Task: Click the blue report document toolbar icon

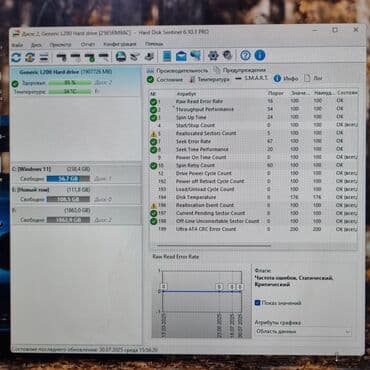Action: tap(167, 56)
